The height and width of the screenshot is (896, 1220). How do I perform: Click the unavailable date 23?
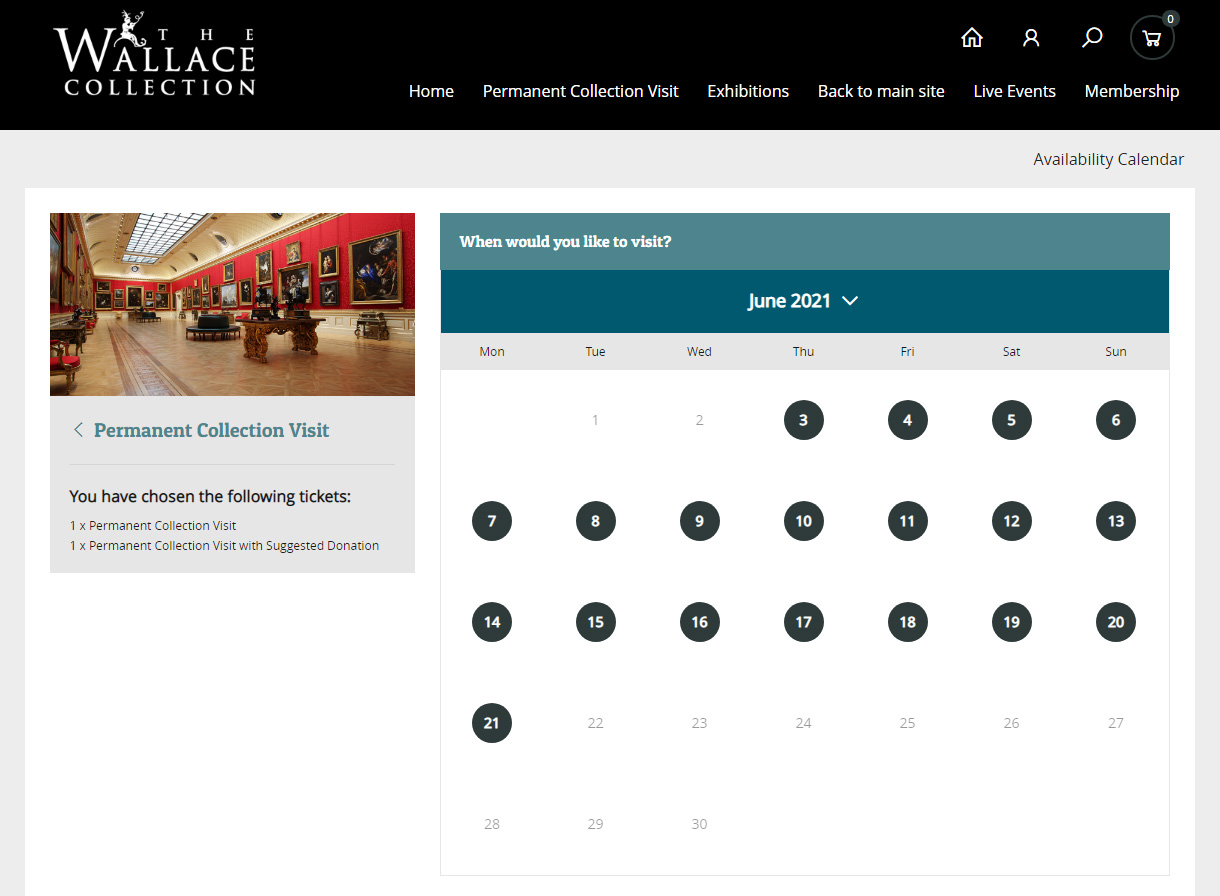tap(700, 723)
